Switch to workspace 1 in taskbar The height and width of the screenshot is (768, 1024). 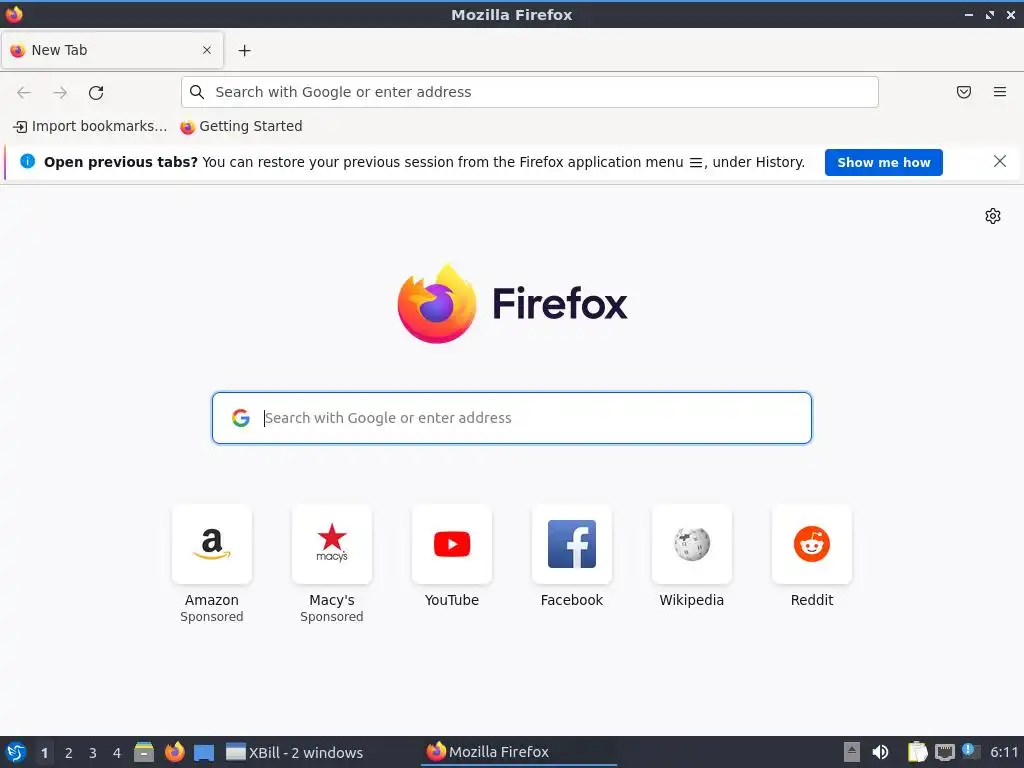pos(44,753)
